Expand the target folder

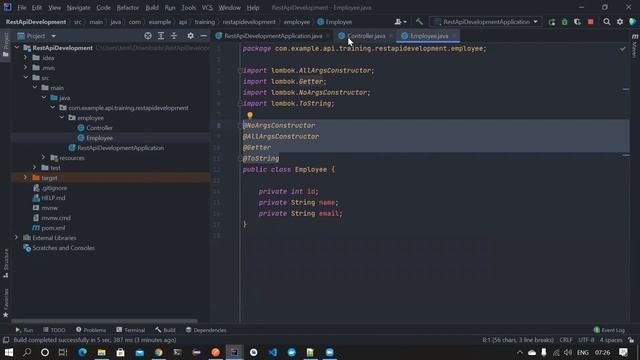25,178
